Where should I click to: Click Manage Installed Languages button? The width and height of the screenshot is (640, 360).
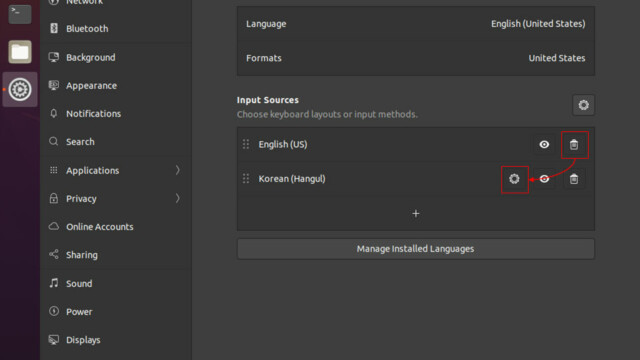(416, 249)
